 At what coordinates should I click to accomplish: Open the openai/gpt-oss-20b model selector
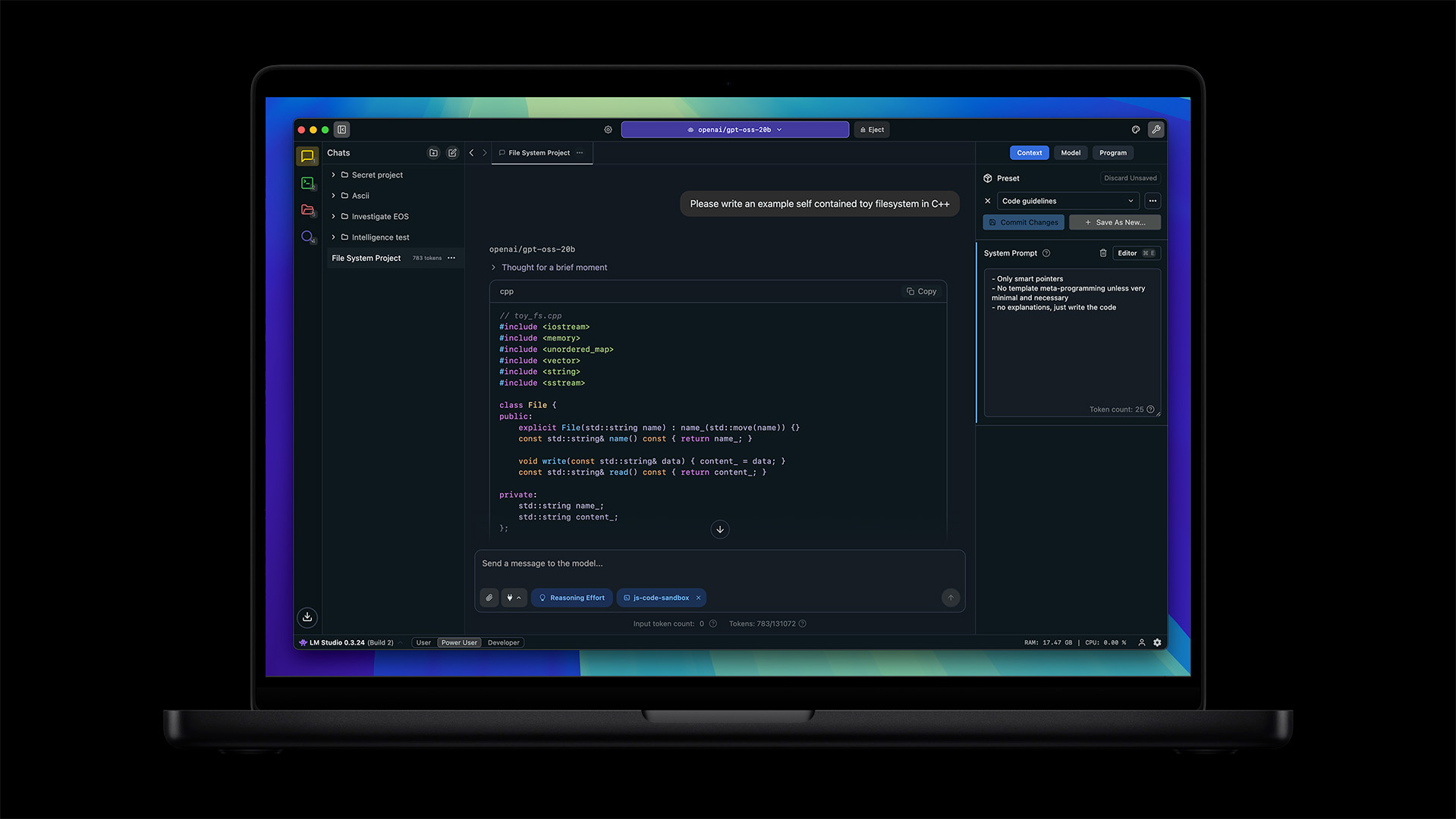(x=734, y=129)
